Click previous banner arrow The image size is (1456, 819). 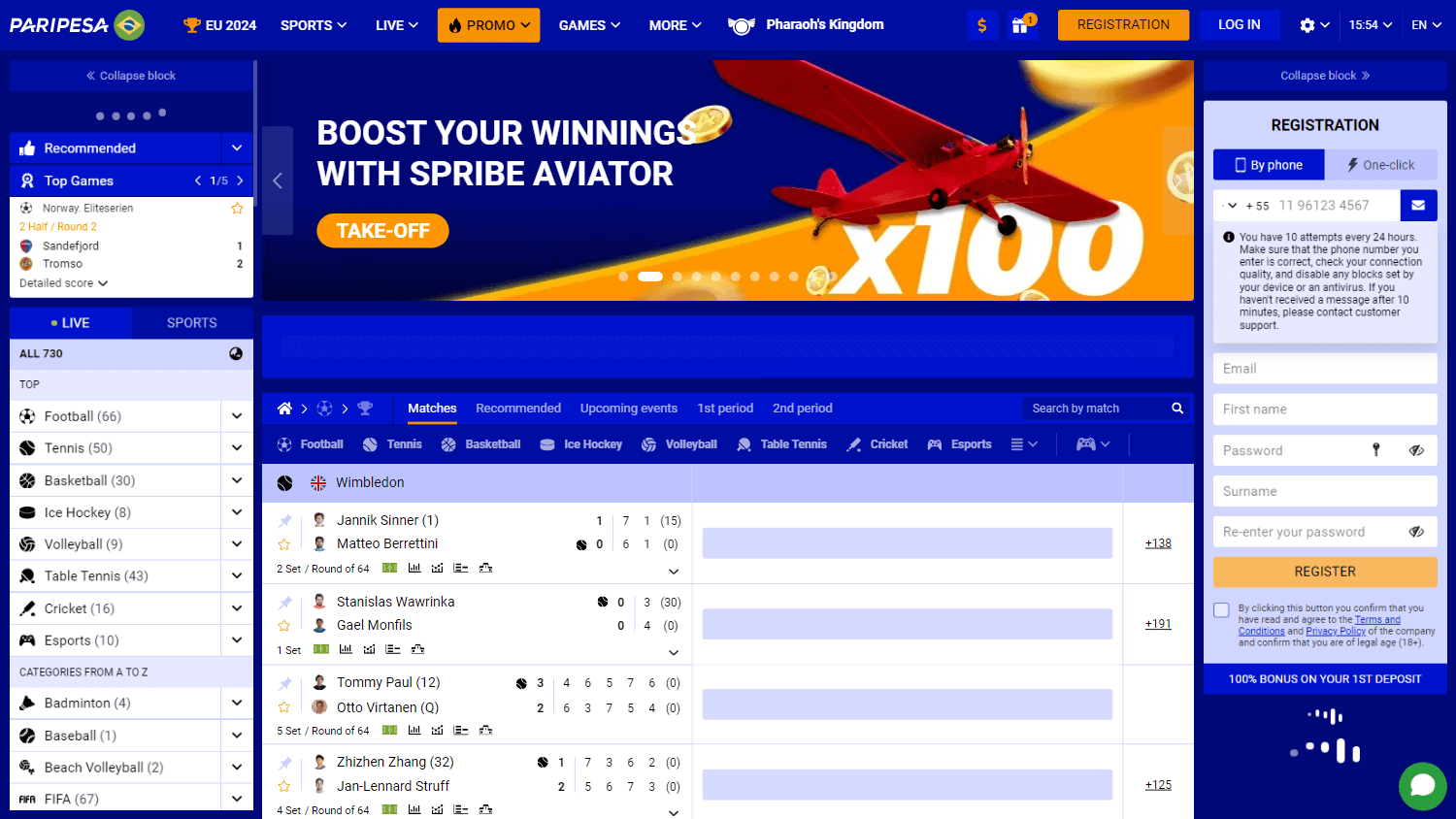pos(278,180)
